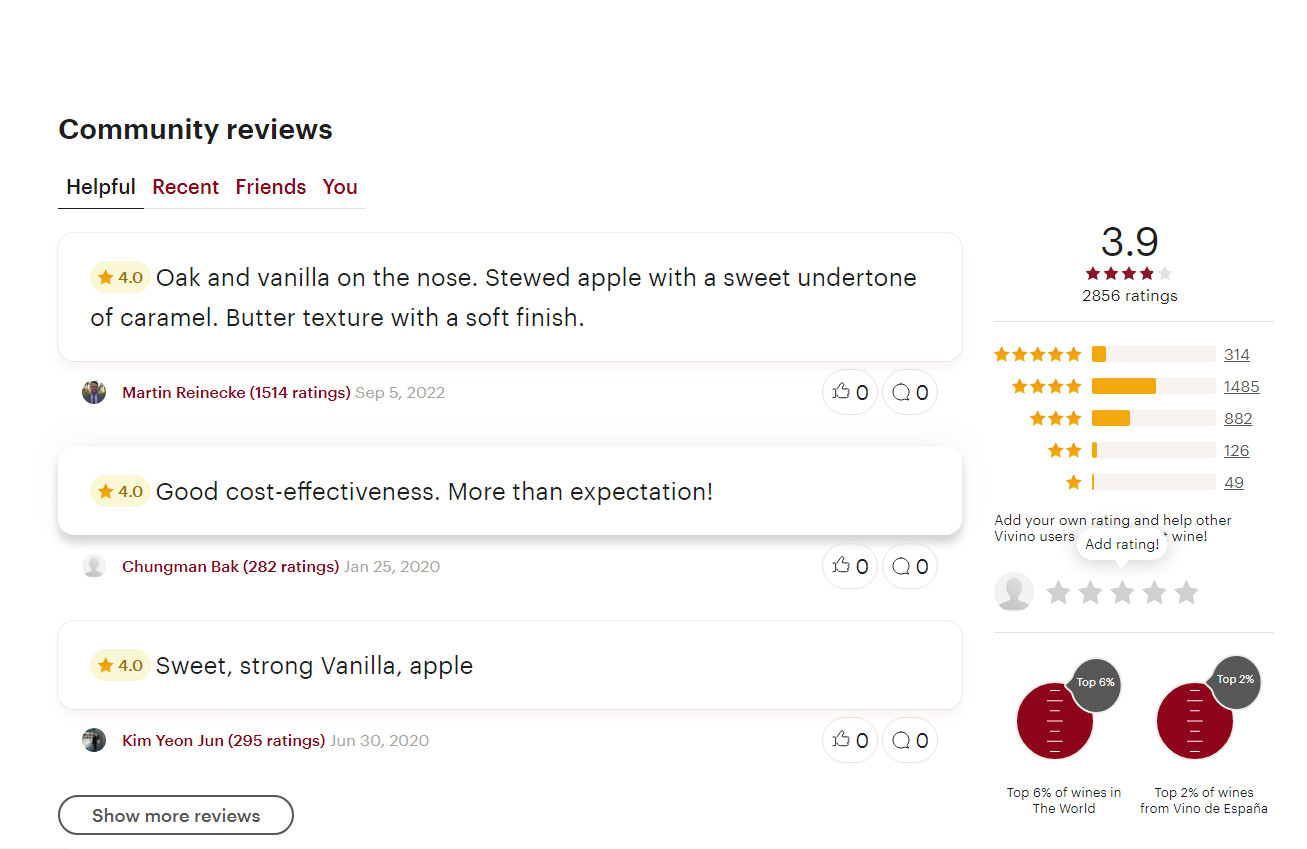Like Martin Reinecke's review with thumbs-up
This screenshot has width=1307, height=849.
coord(850,392)
